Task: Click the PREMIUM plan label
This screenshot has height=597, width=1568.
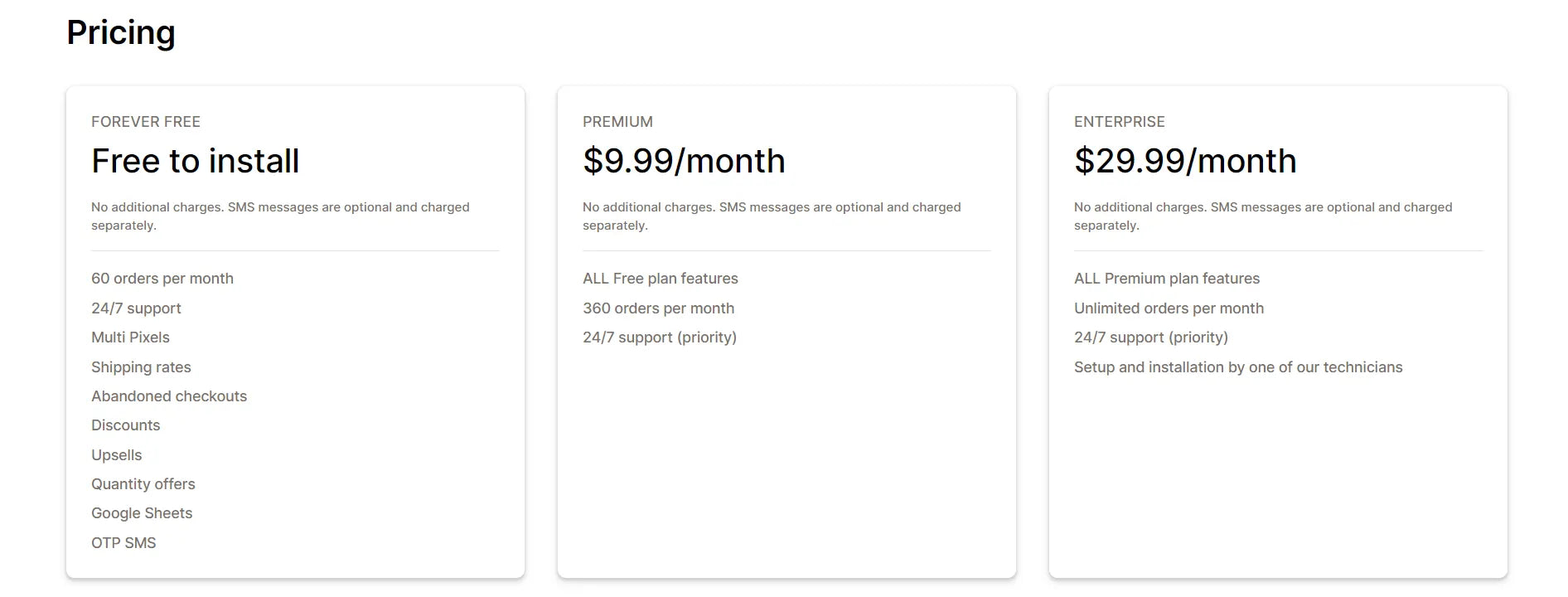Action: click(x=617, y=122)
